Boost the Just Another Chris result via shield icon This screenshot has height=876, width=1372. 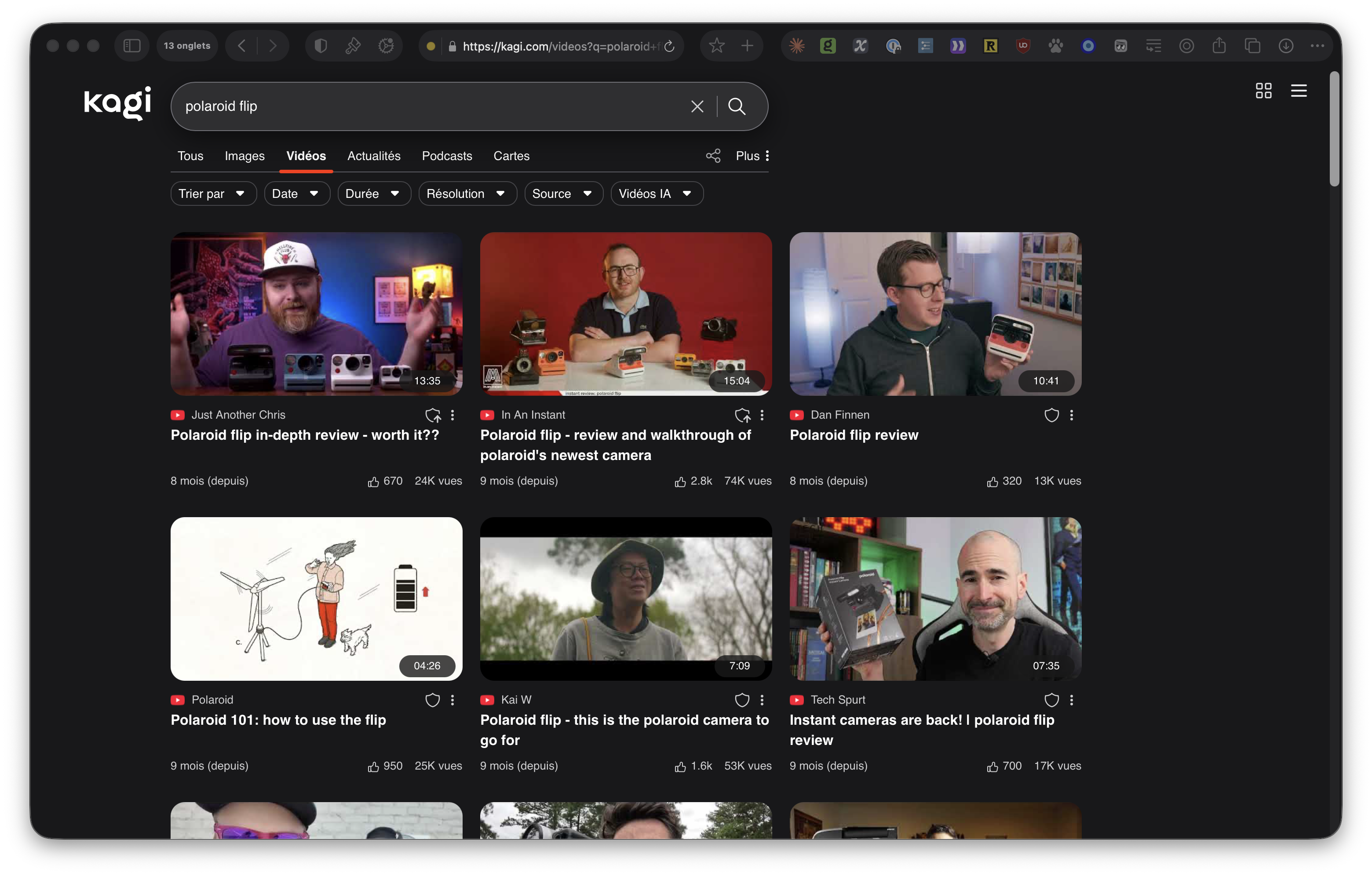(432, 415)
